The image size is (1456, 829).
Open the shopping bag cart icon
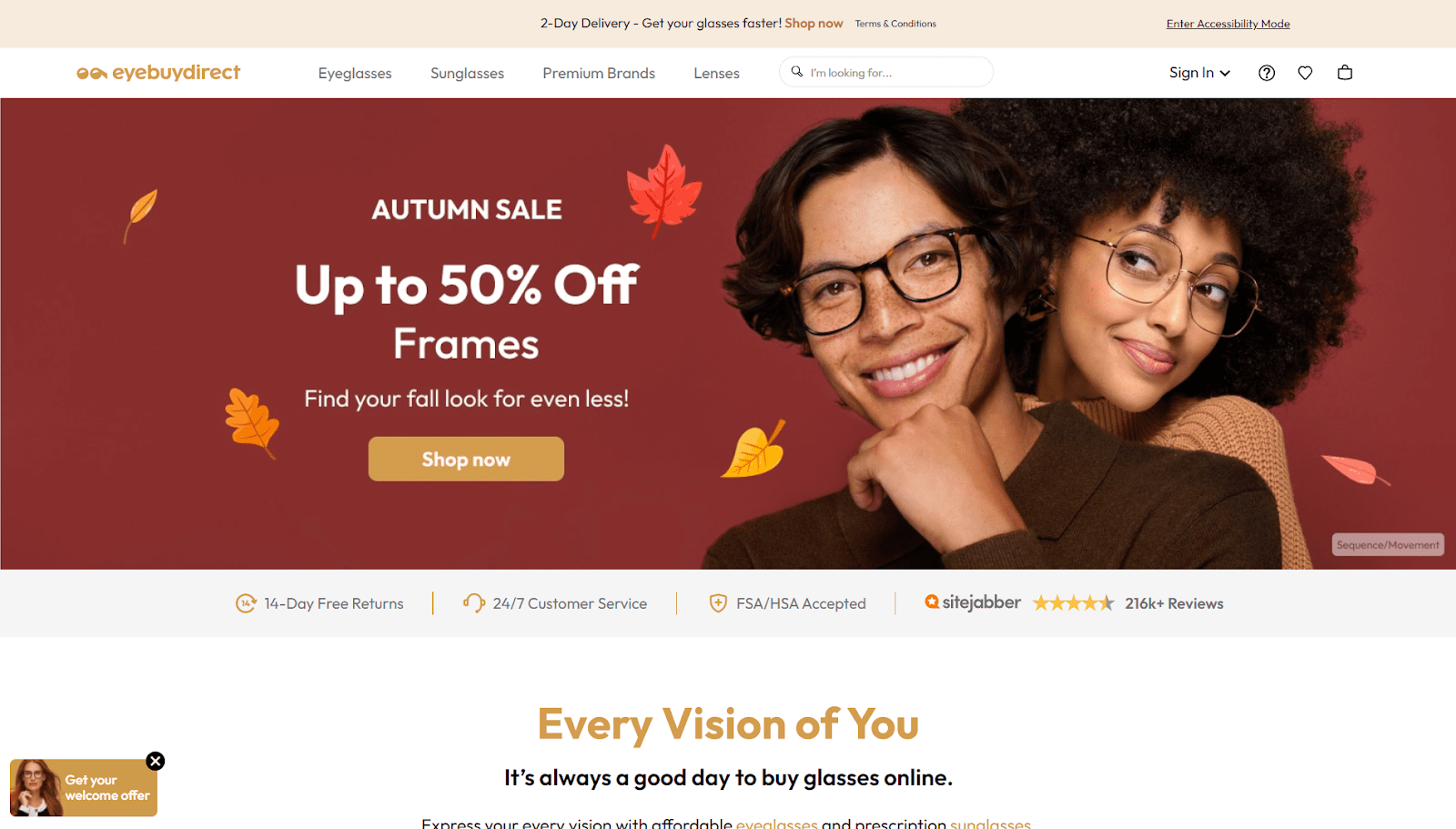1345,73
